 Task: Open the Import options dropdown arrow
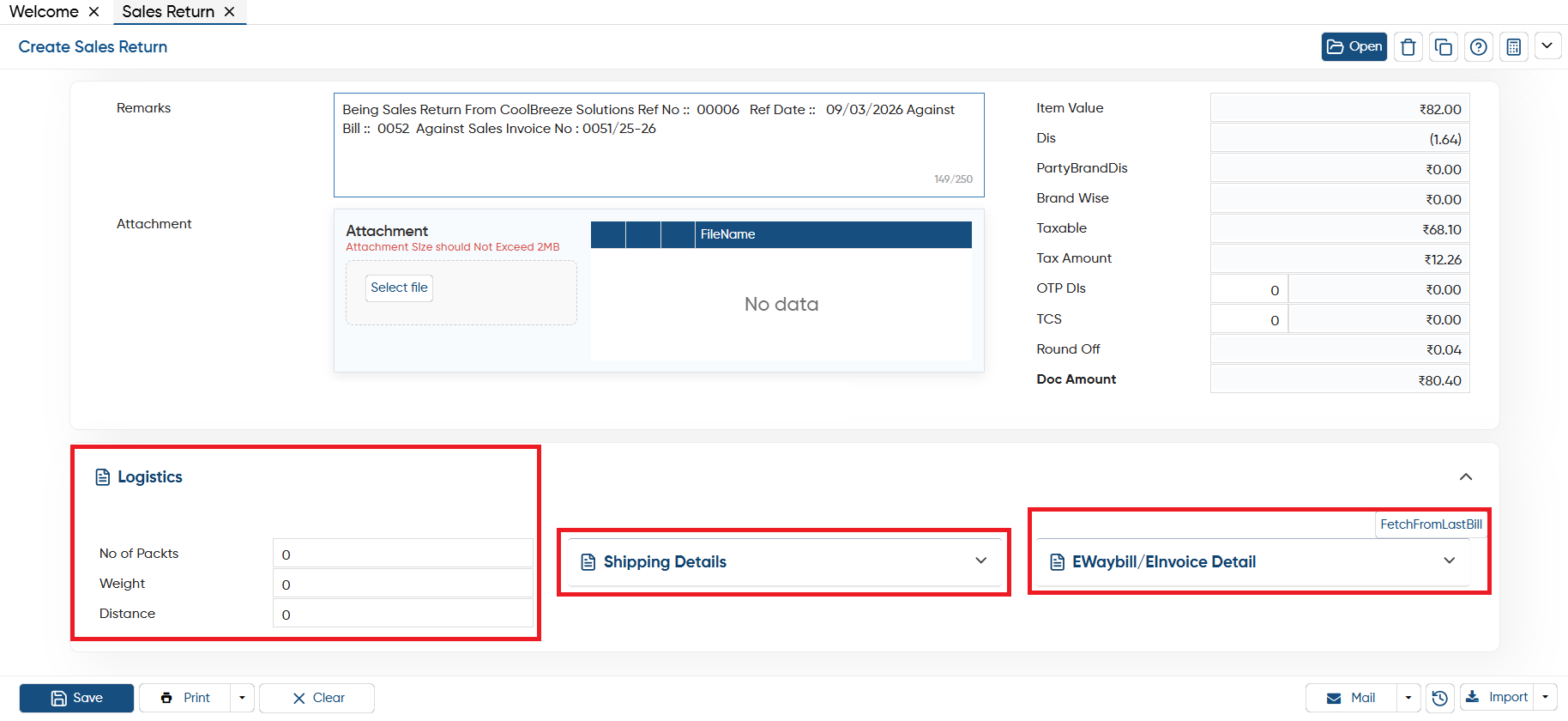click(x=1546, y=697)
